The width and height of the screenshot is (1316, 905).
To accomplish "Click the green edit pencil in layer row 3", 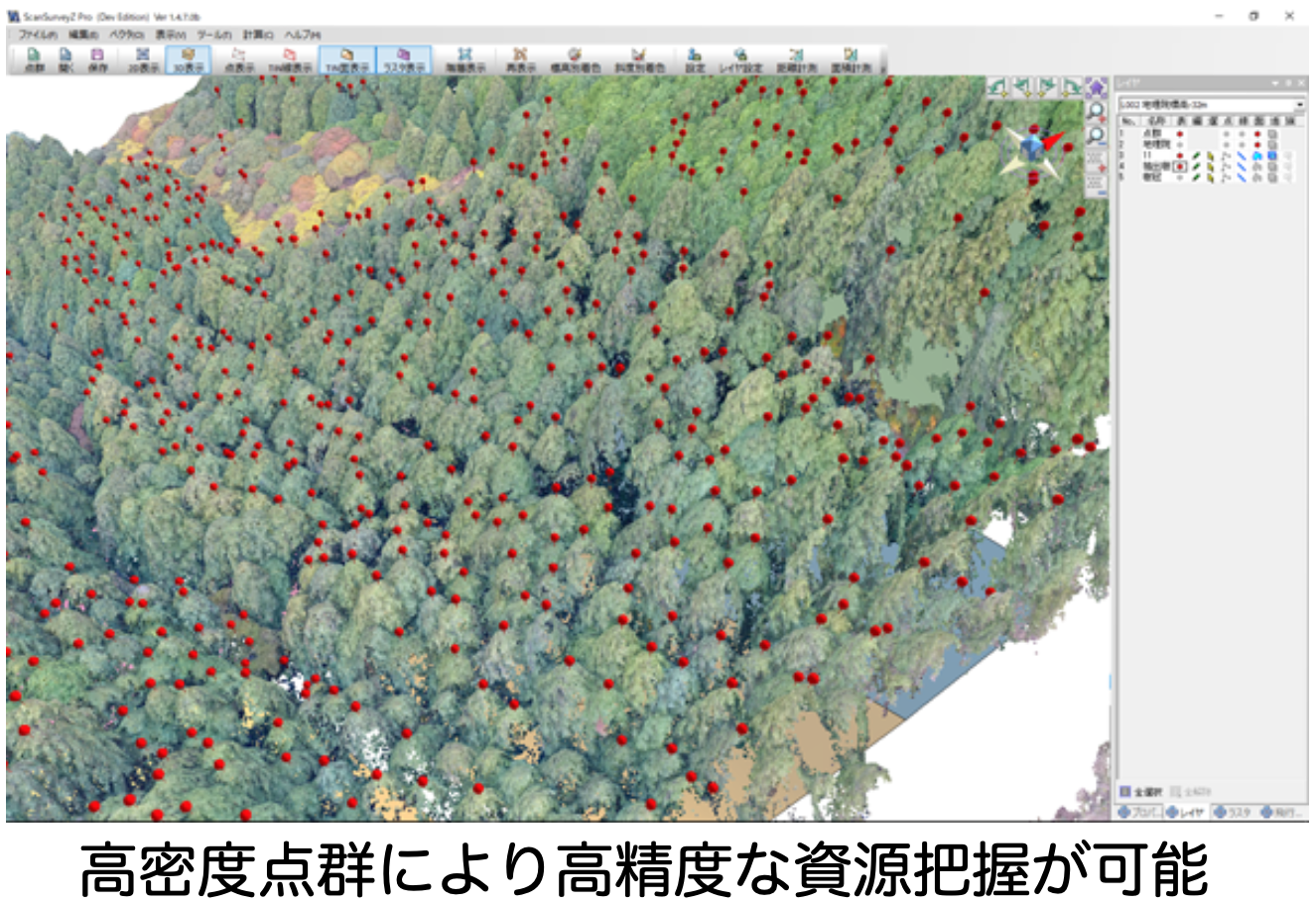I will click(x=1196, y=156).
